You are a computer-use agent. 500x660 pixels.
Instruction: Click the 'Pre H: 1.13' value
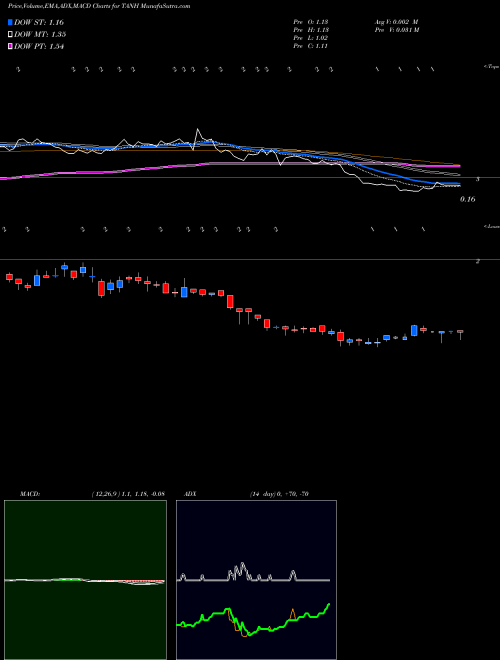[x=311, y=30]
